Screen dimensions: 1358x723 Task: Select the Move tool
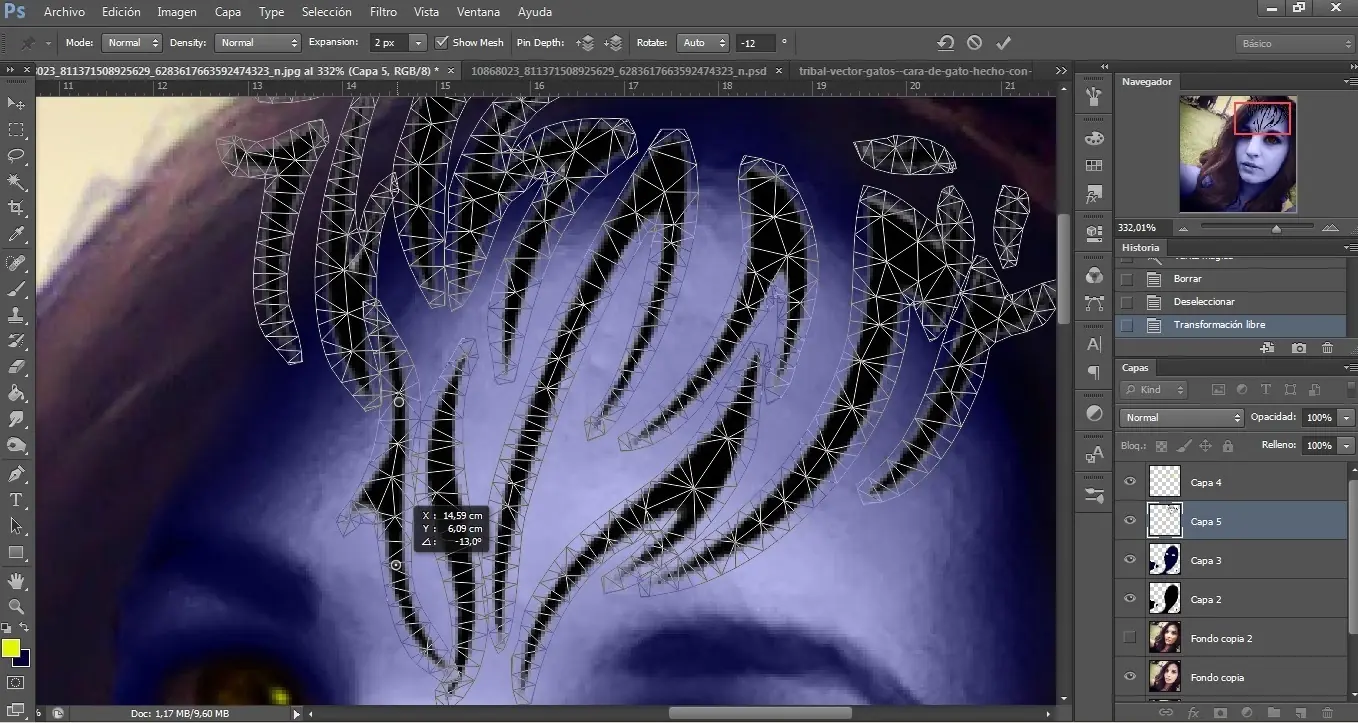click(16, 104)
